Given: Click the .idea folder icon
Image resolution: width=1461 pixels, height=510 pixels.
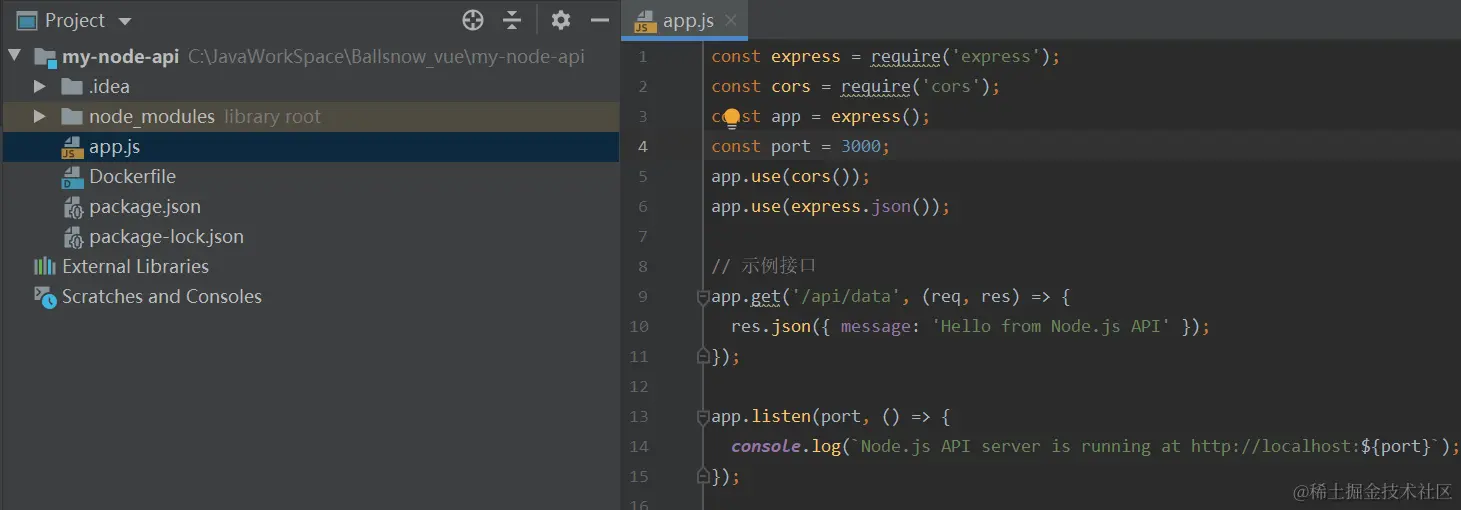Looking at the screenshot, I should [72, 86].
